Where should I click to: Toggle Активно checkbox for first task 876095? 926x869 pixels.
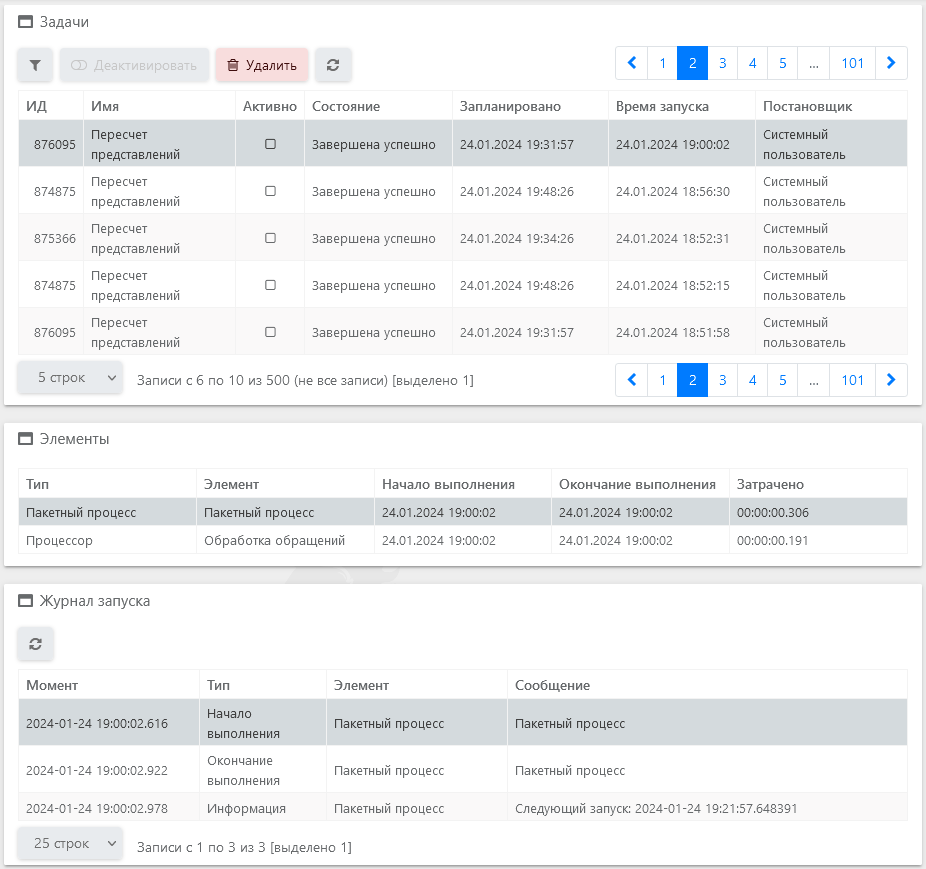pyautogui.click(x=270, y=144)
